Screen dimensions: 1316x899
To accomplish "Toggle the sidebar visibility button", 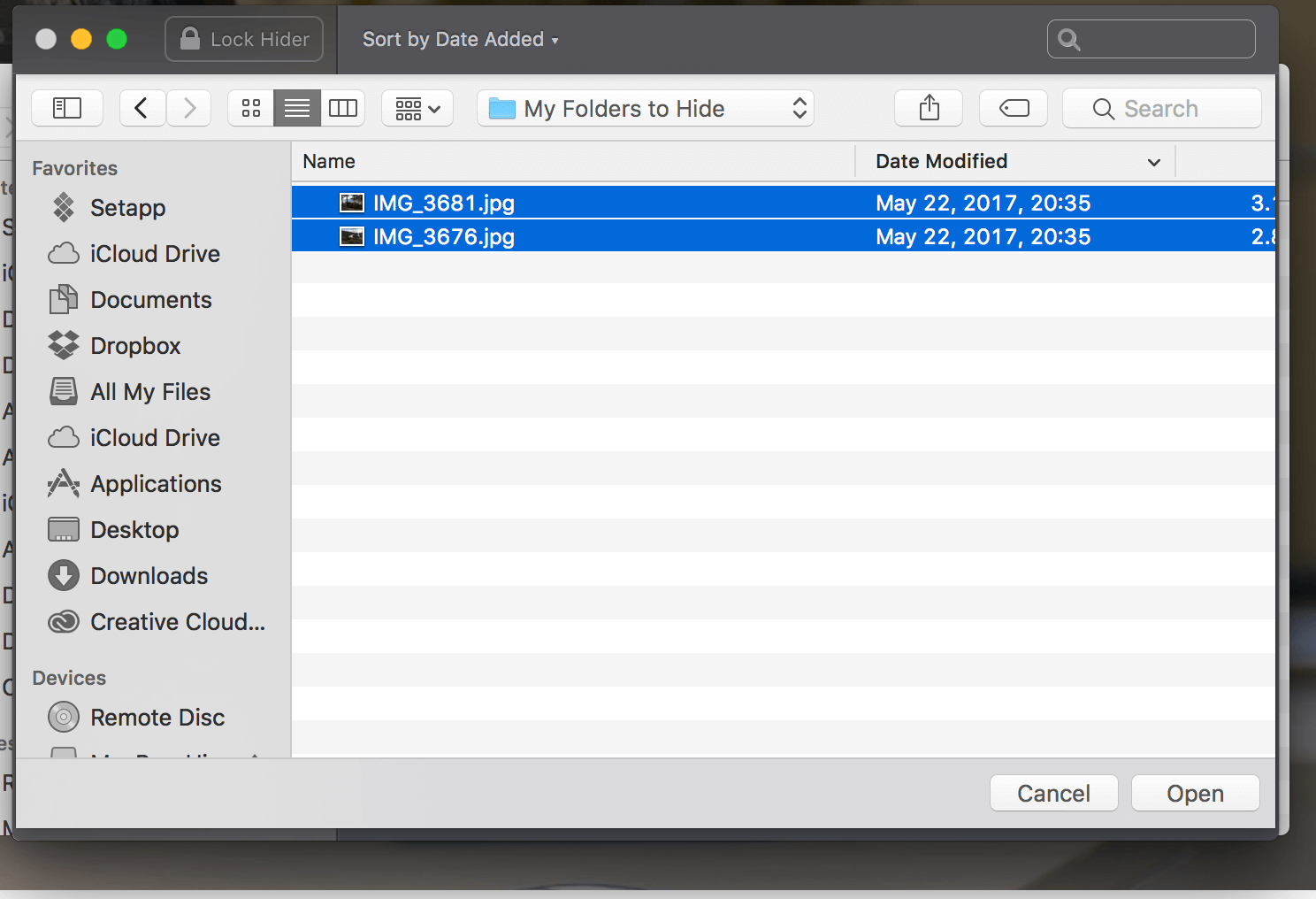I will tap(67, 108).
